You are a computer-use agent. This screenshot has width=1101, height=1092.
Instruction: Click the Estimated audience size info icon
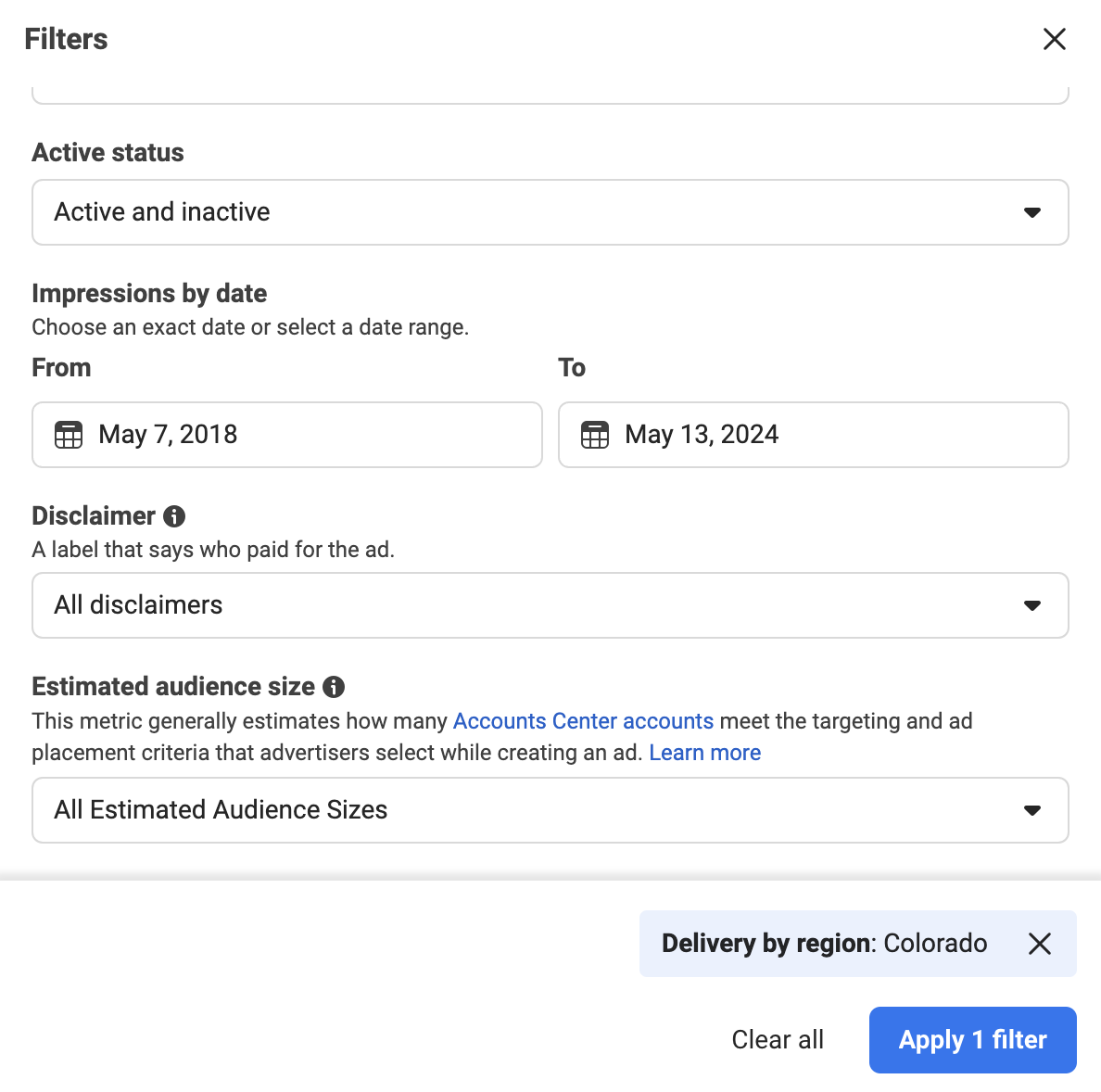click(x=334, y=687)
